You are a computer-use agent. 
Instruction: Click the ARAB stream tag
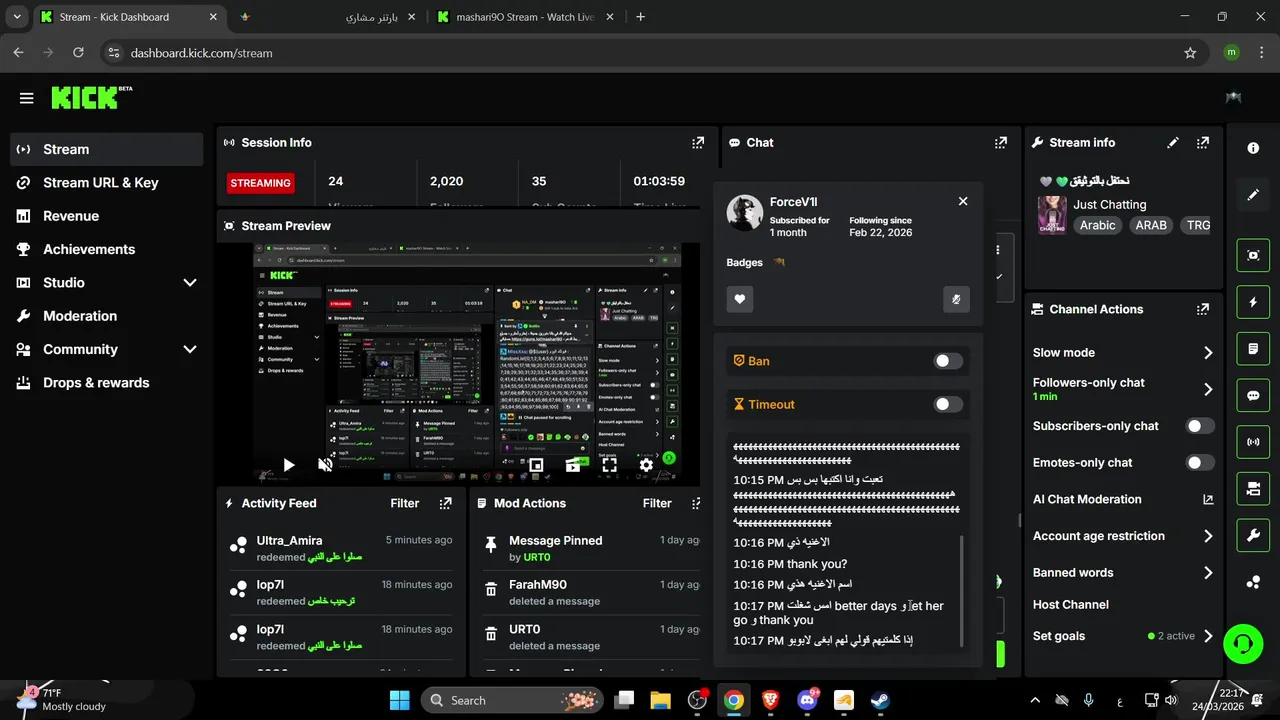[1151, 225]
